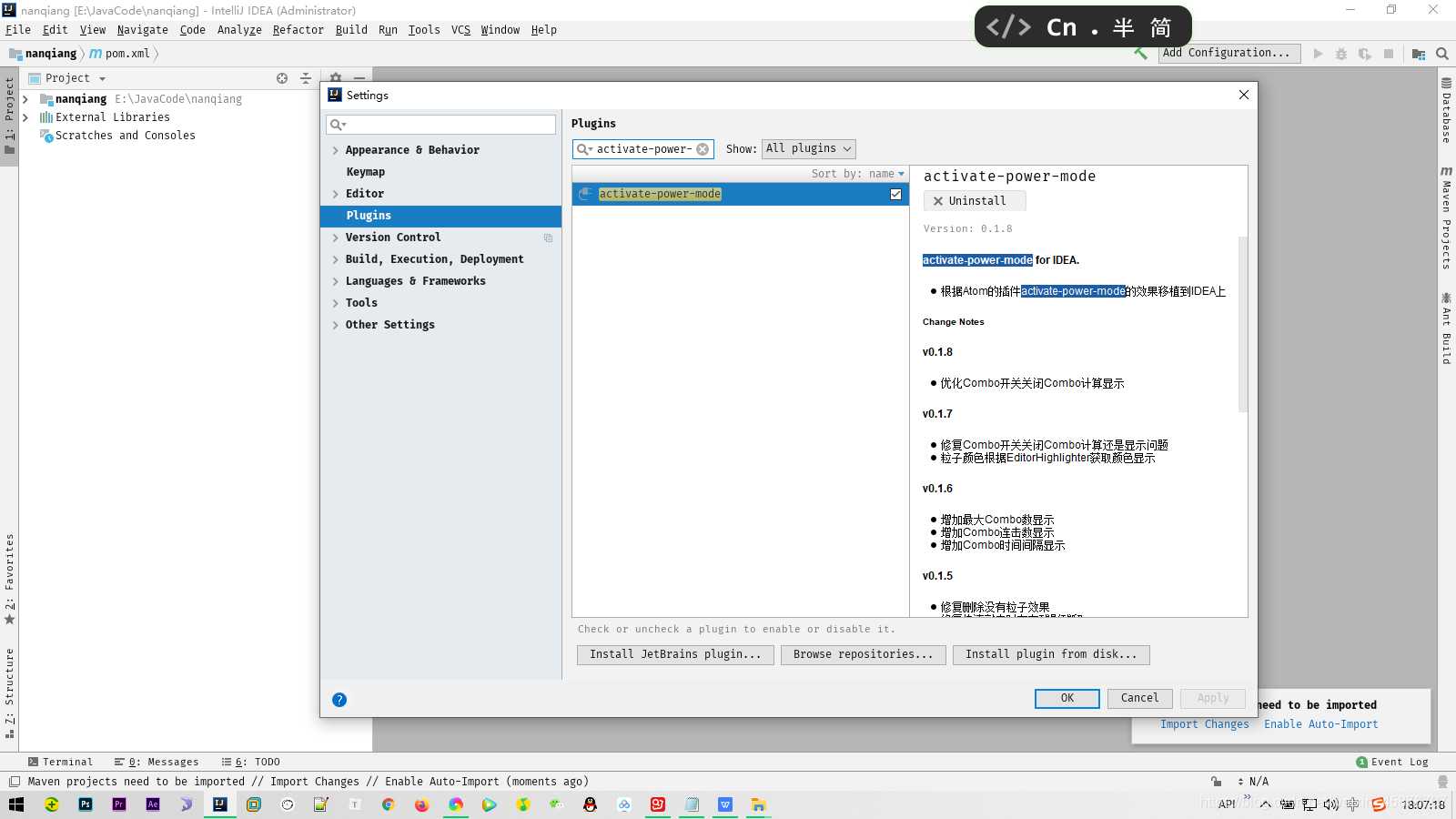Click the Premiere Pro icon in the taskbar
Viewport: 1456px width, 819px height.
(x=119, y=804)
